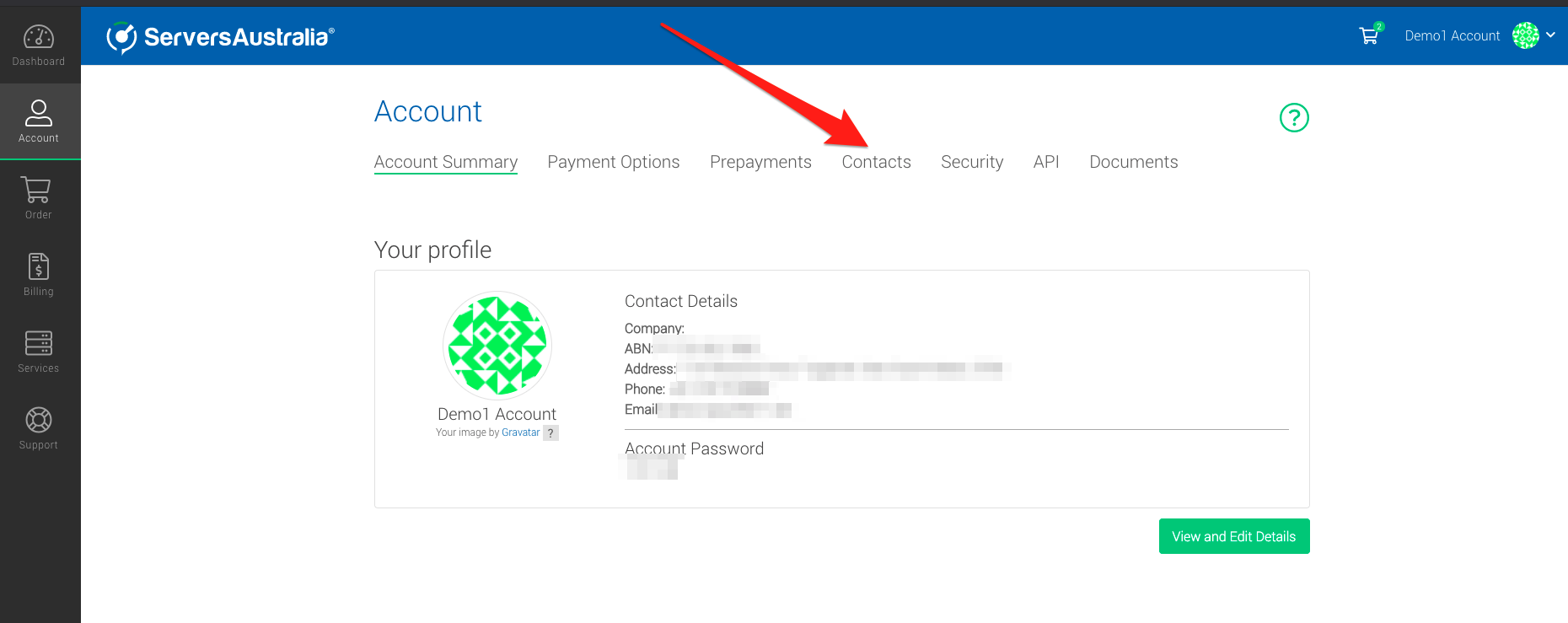Open the Dashboard sidebar icon
The width and height of the screenshot is (1568, 623).
point(39,38)
